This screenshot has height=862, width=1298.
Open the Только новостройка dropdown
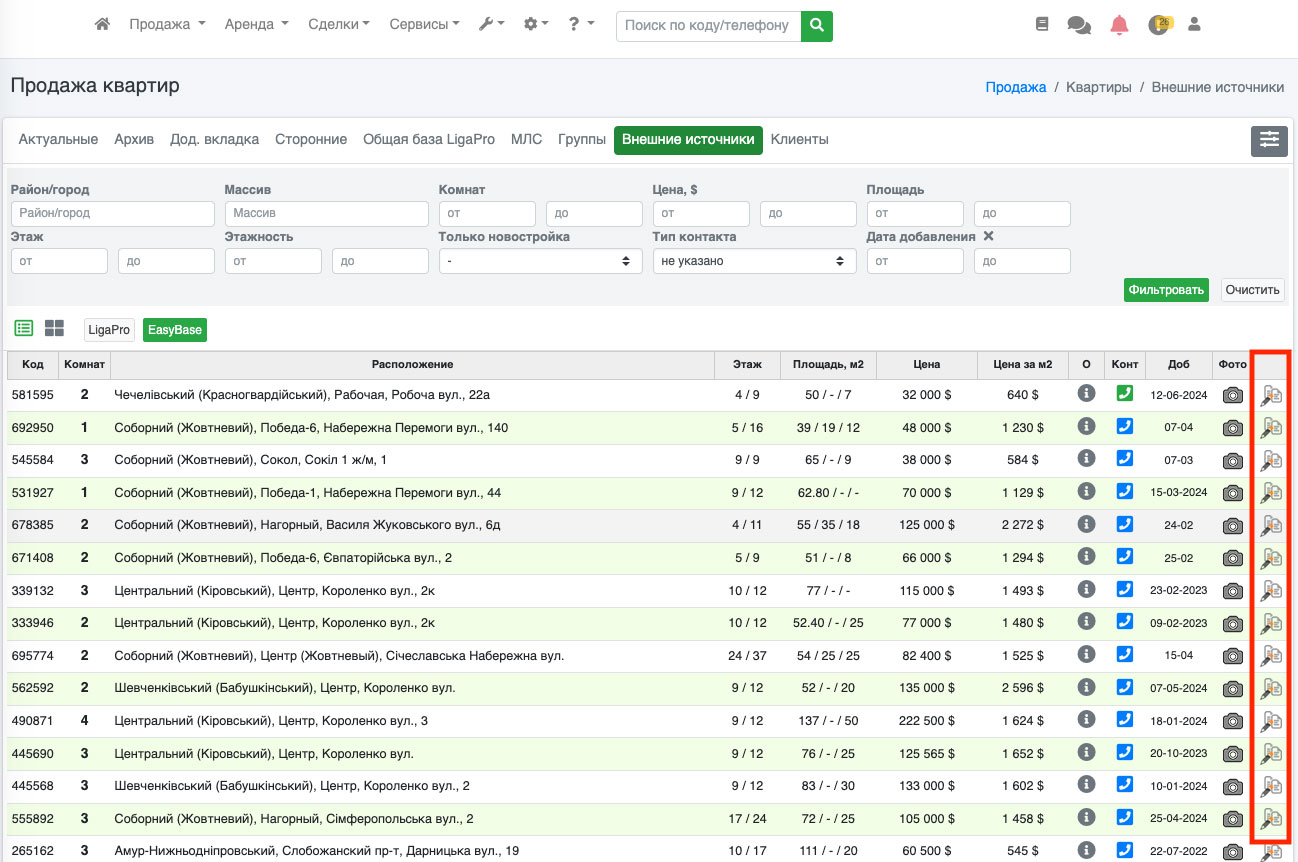[x=540, y=261]
